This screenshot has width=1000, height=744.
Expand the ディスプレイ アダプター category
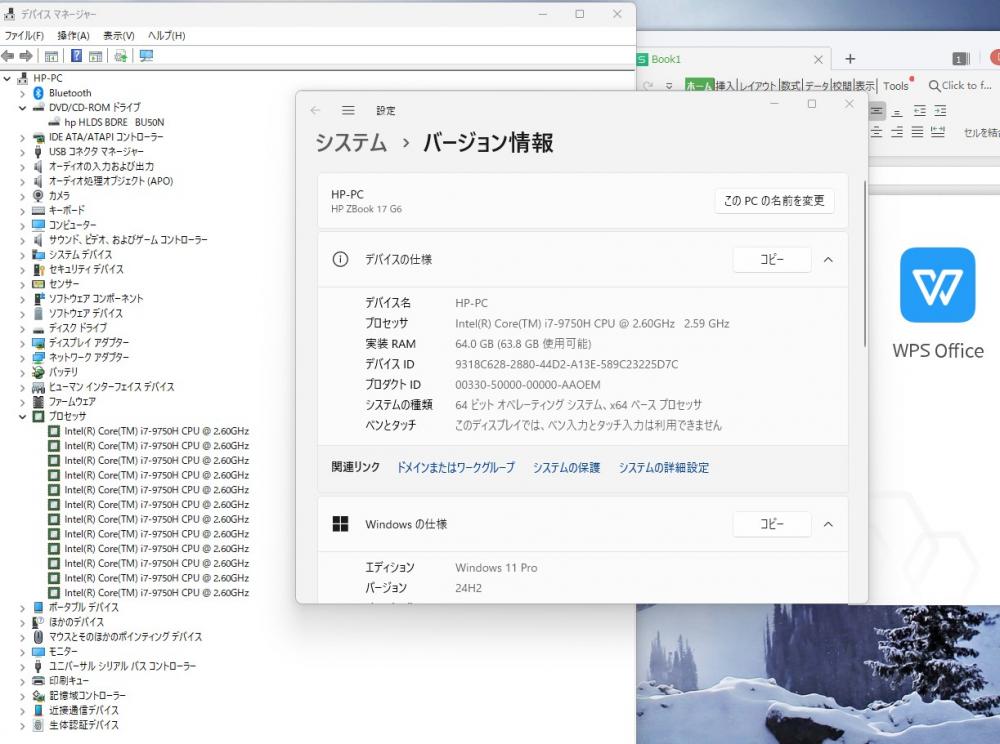22,343
